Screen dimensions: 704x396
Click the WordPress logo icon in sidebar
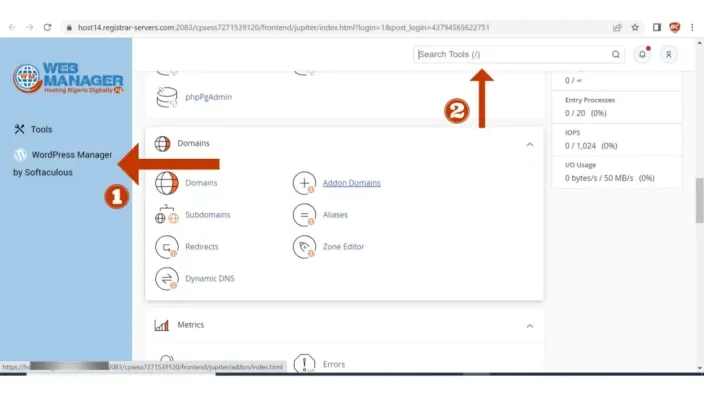(20, 154)
